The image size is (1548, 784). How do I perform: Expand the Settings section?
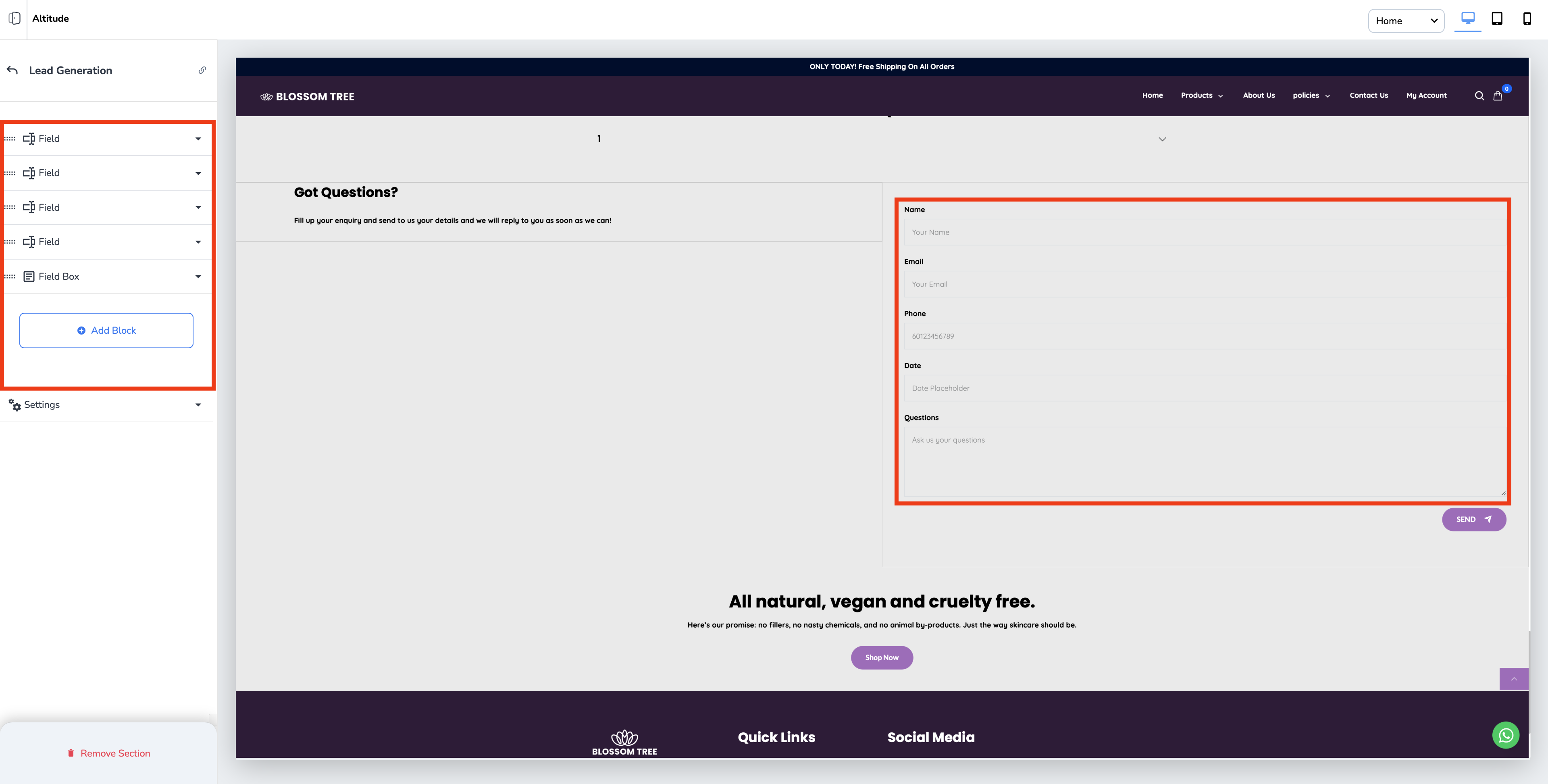198,405
